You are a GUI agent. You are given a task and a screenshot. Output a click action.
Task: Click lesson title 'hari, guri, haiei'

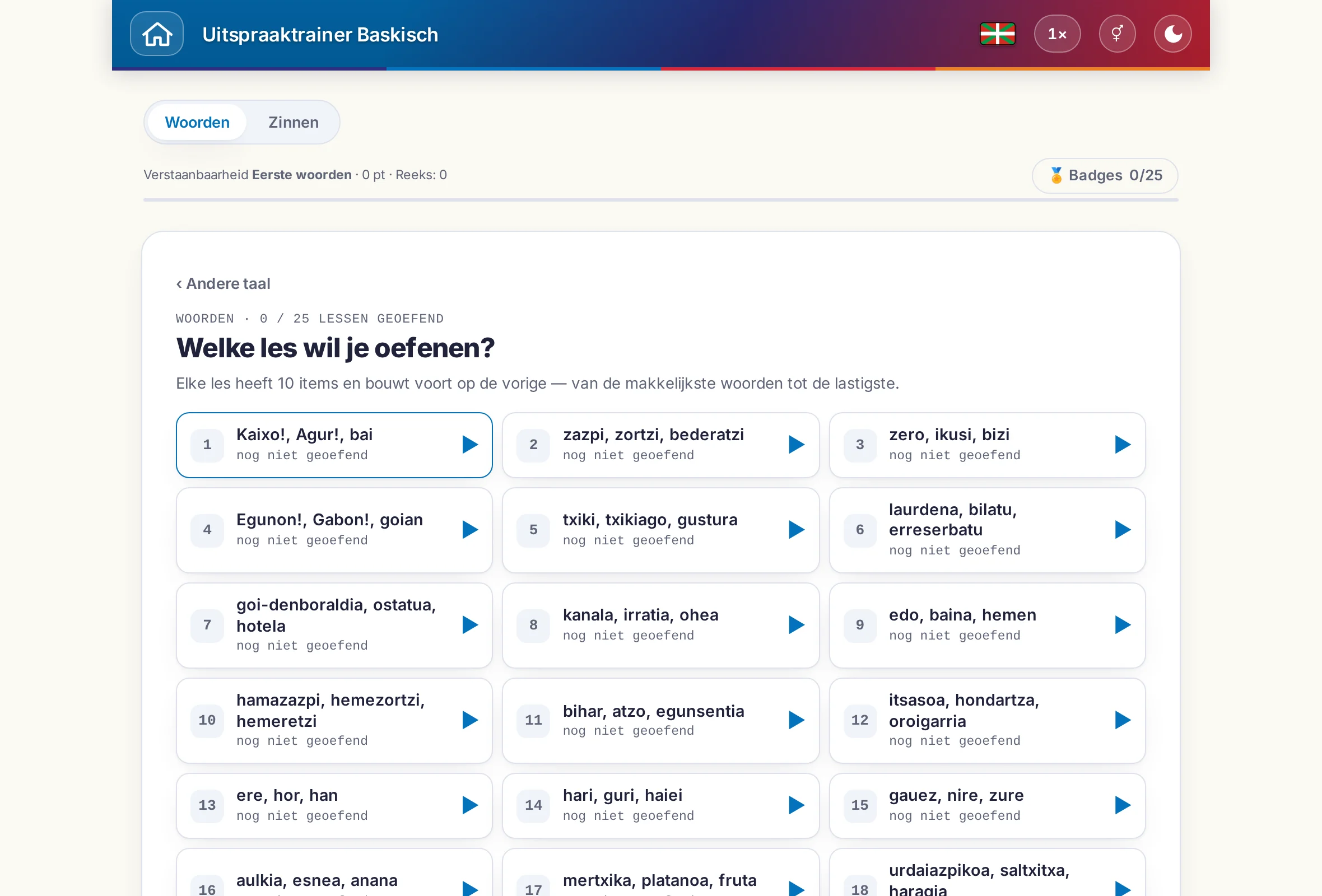point(622,795)
